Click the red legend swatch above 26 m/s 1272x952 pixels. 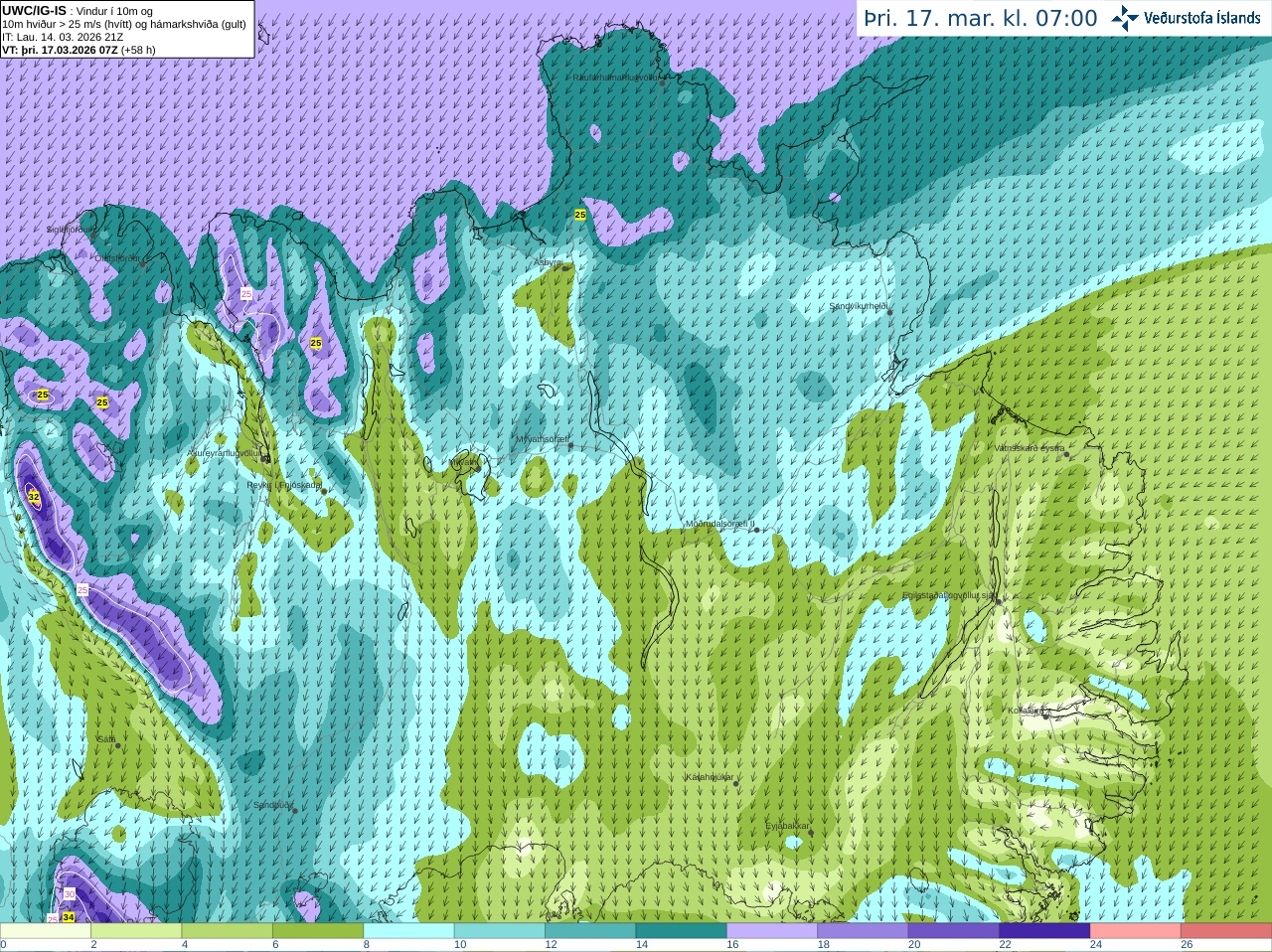1226,931
